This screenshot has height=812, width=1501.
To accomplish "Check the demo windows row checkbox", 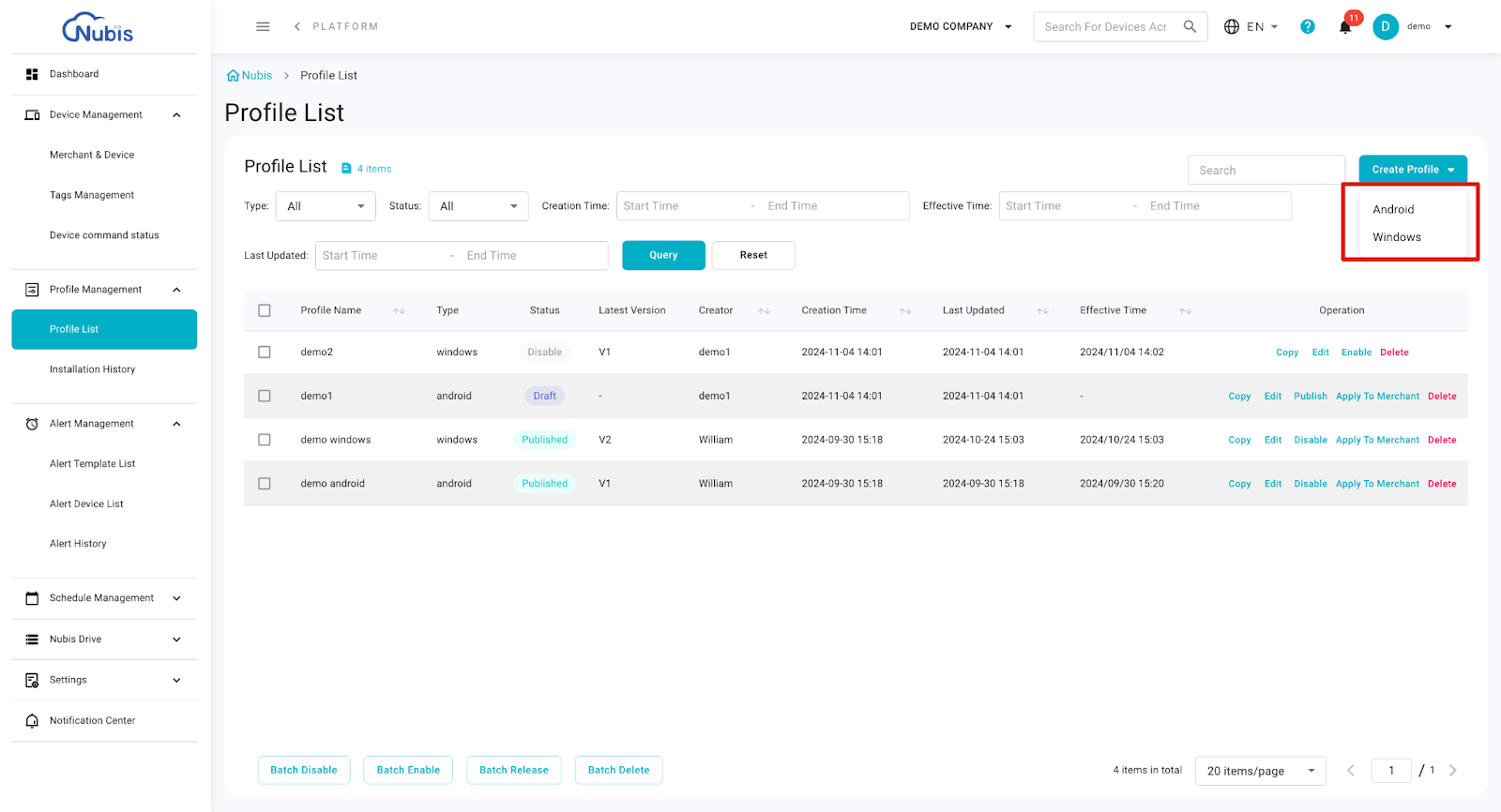I will click(x=265, y=440).
